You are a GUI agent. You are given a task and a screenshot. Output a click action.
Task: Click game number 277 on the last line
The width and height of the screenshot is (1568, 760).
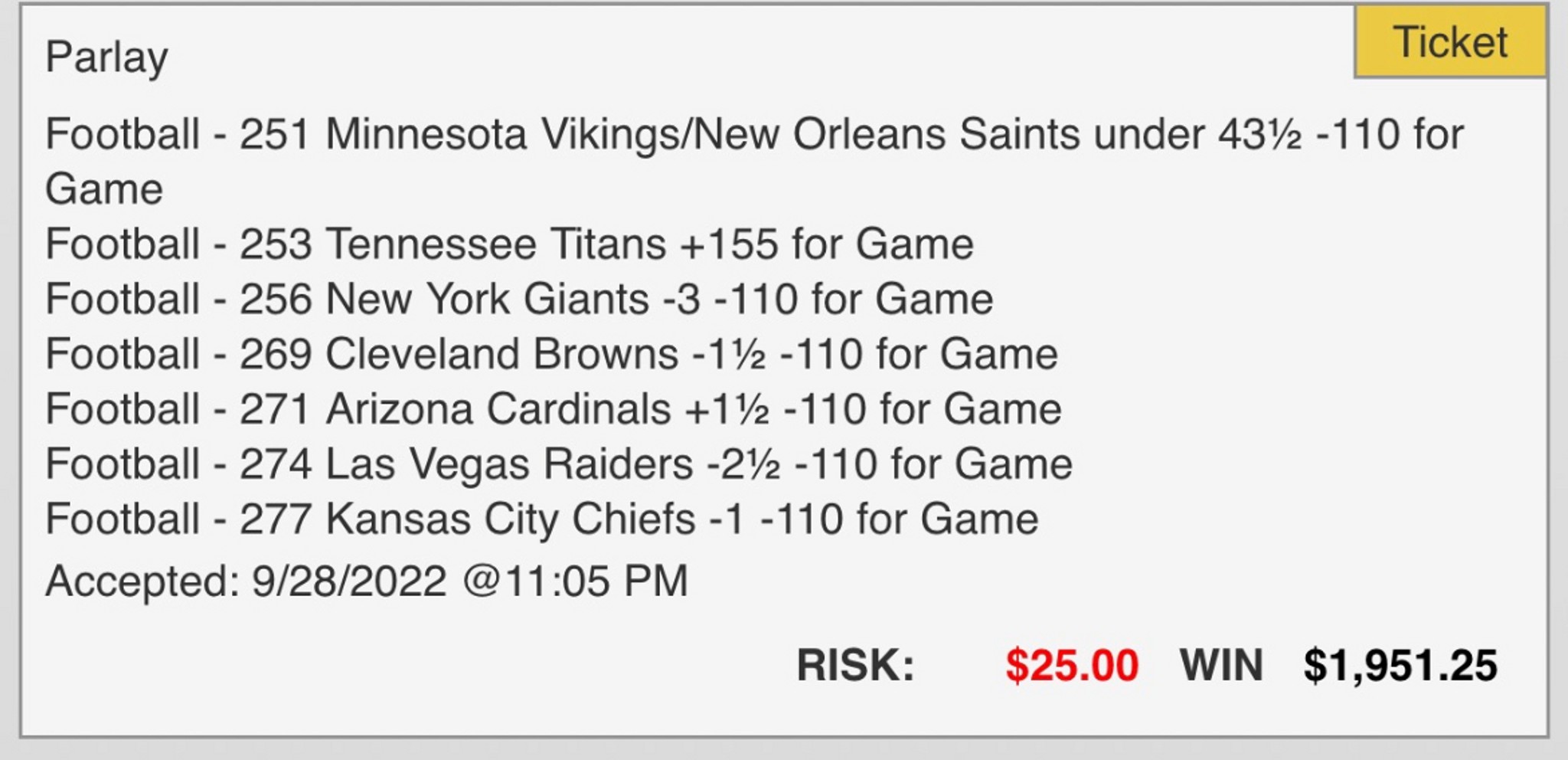(275, 519)
